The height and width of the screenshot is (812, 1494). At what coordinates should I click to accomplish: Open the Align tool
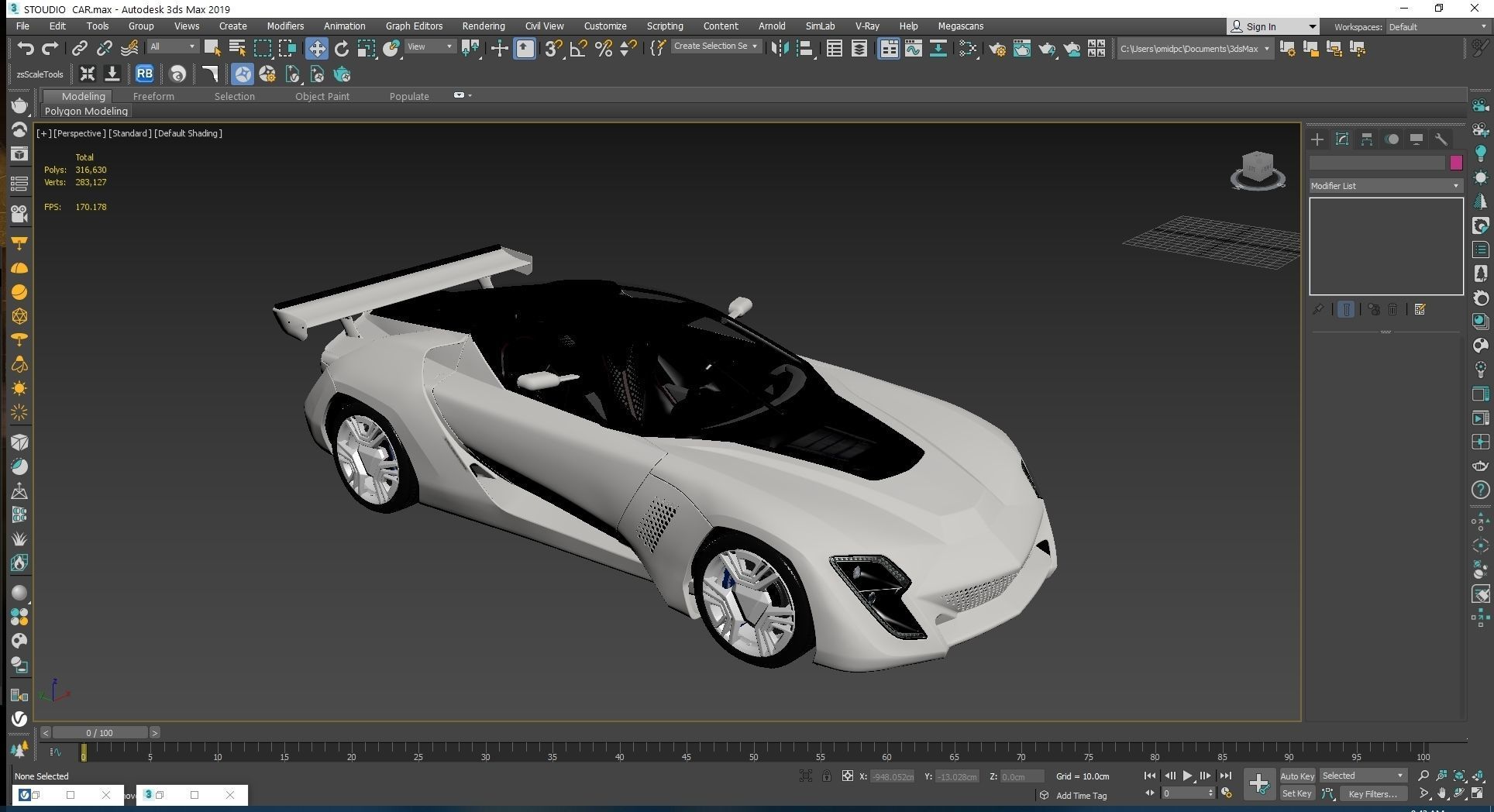tap(805, 49)
